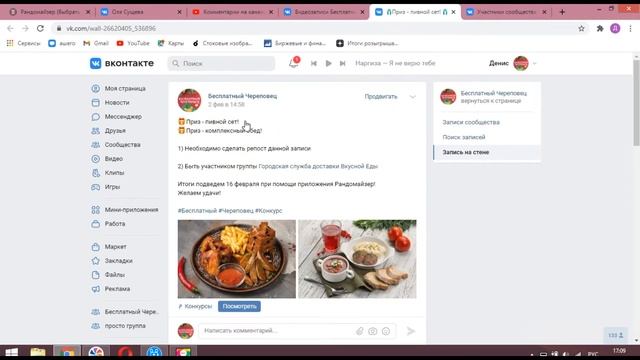
Task: Open the browser extensions puzzle icon
Action: click(x=600, y=28)
